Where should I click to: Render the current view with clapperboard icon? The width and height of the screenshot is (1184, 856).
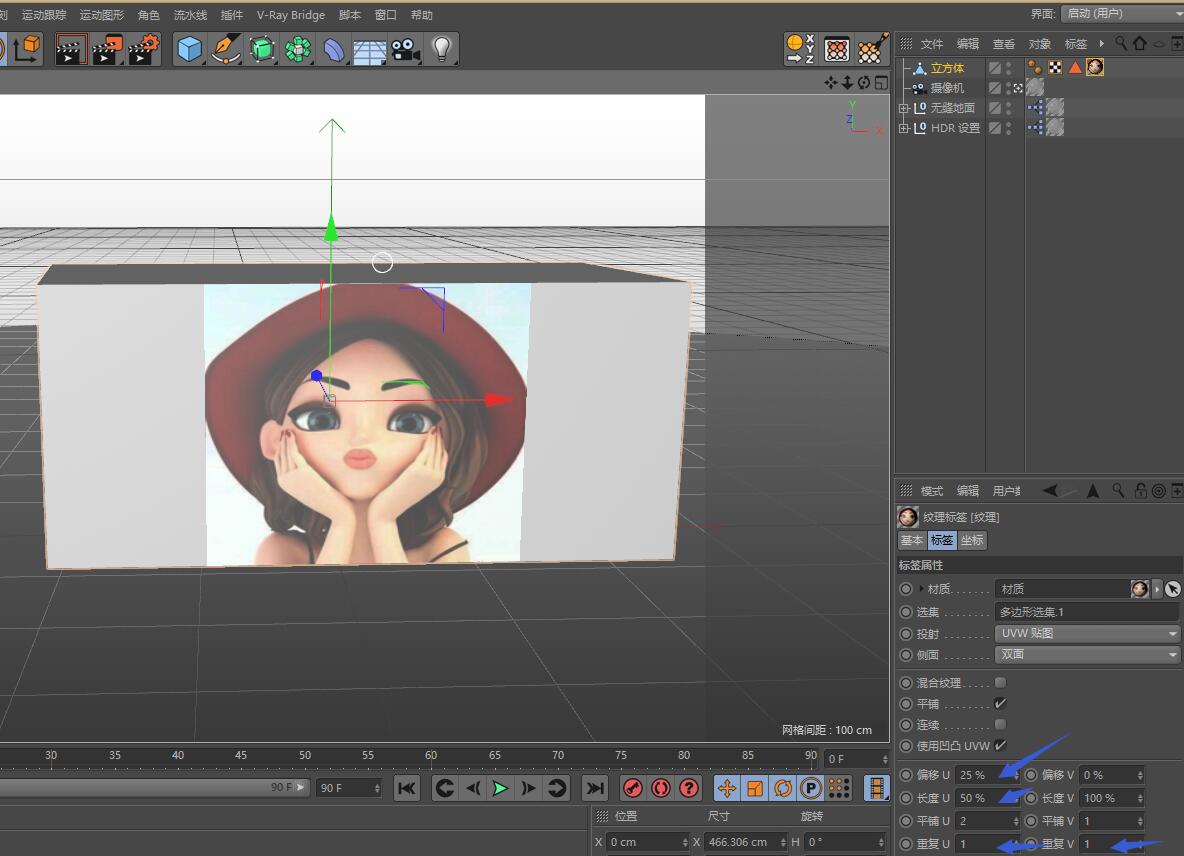click(70, 49)
